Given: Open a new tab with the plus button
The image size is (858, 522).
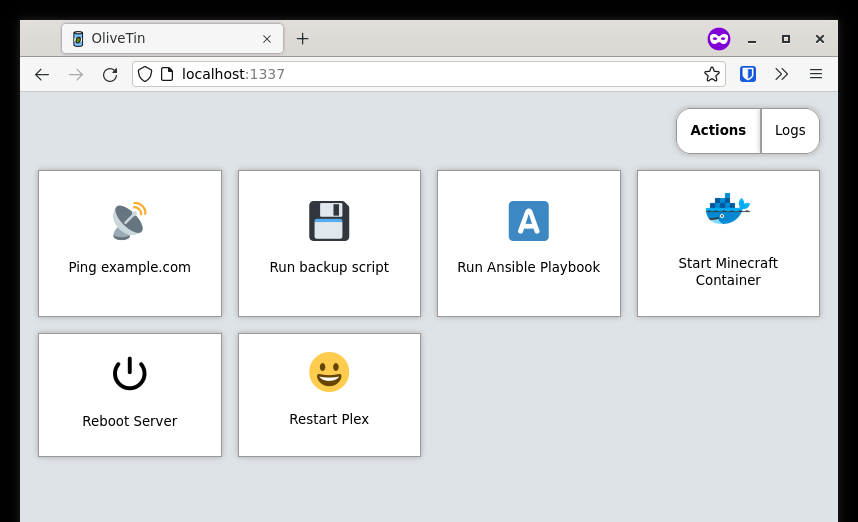Looking at the screenshot, I should (x=303, y=38).
